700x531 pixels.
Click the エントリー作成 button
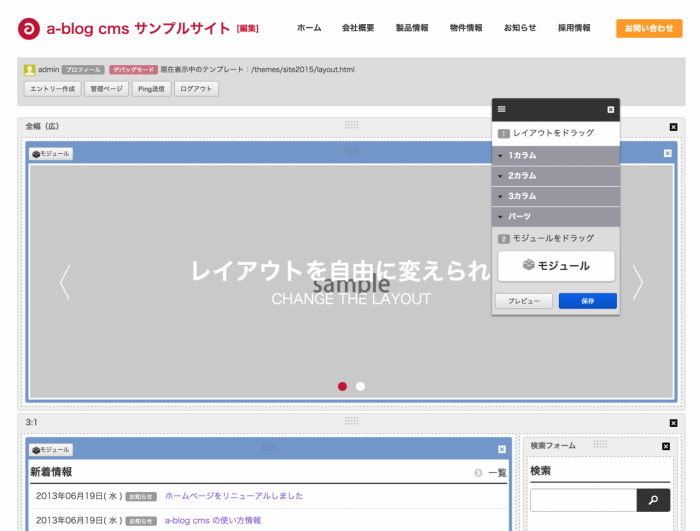coord(53,89)
